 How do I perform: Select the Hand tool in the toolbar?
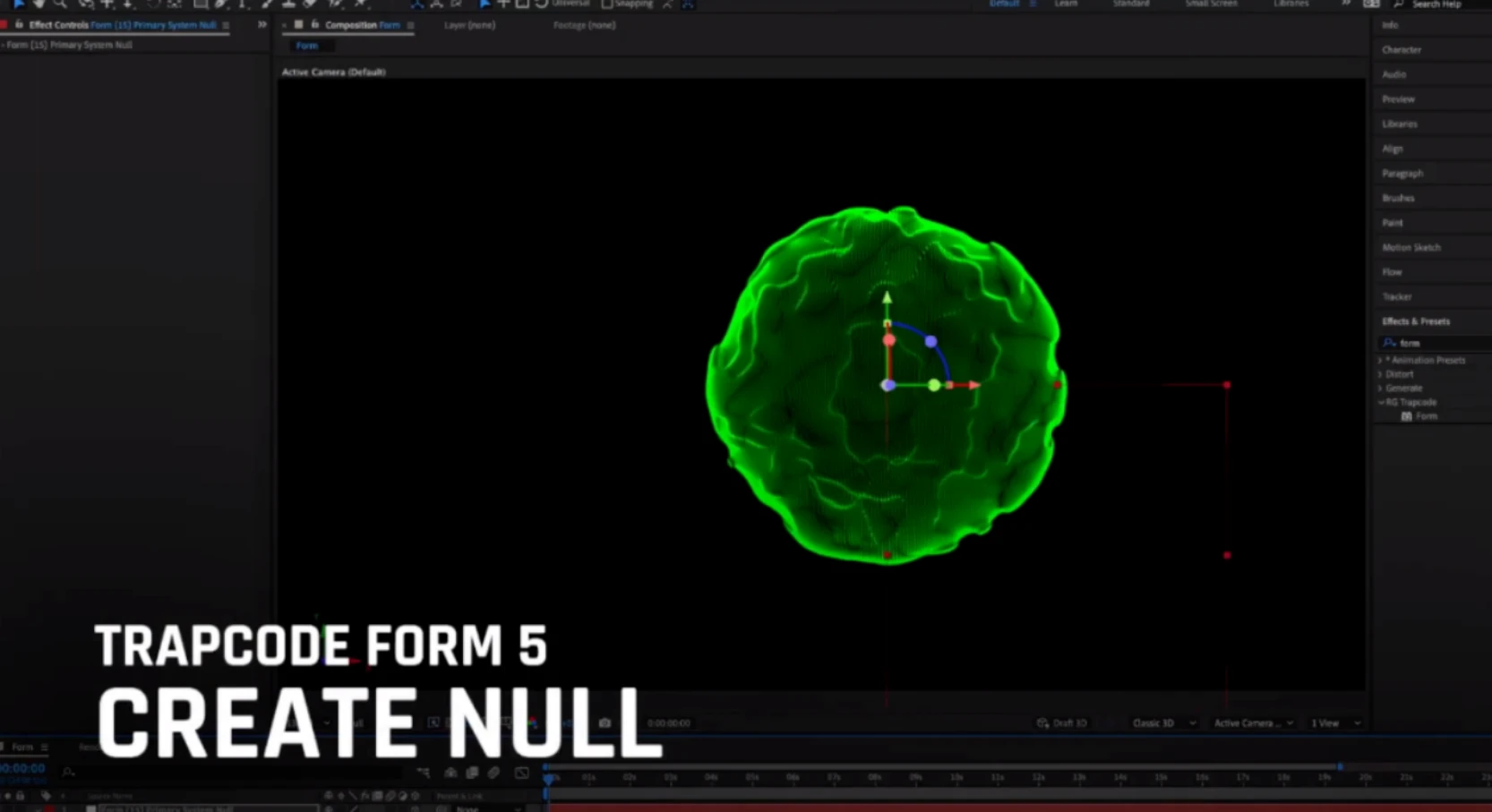[x=39, y=4]
